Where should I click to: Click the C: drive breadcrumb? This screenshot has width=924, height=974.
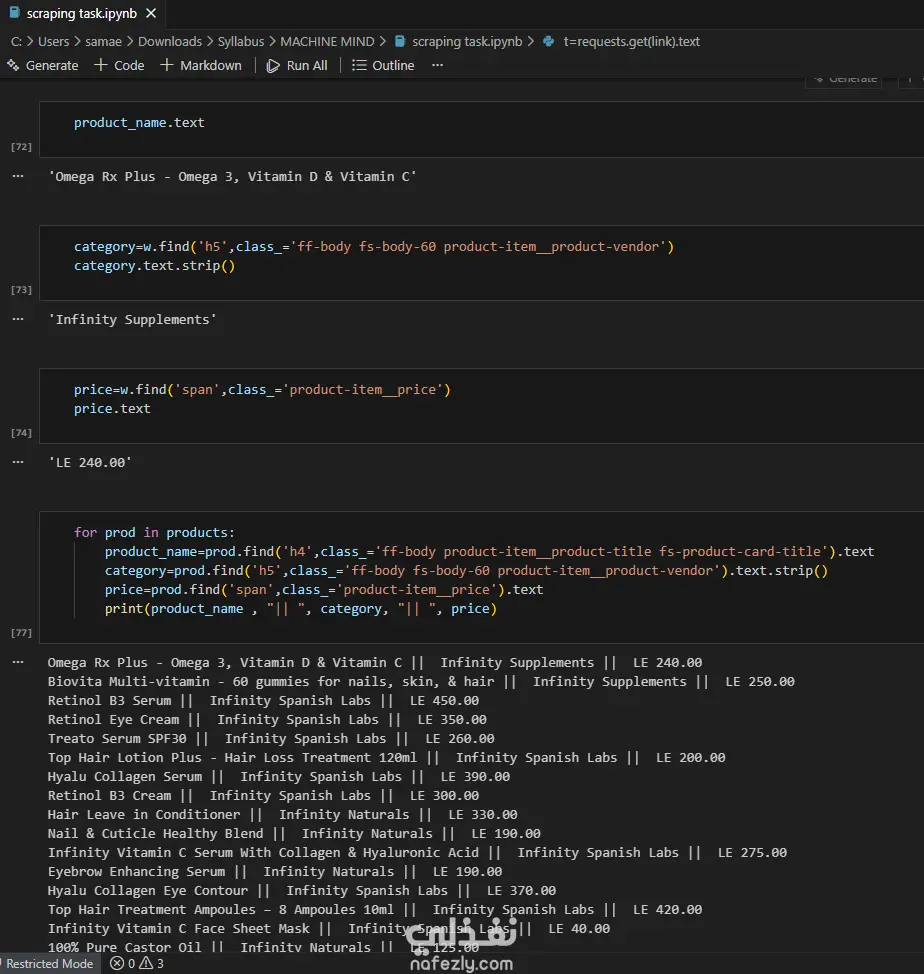pyautogui.click(x=16, y=42)
